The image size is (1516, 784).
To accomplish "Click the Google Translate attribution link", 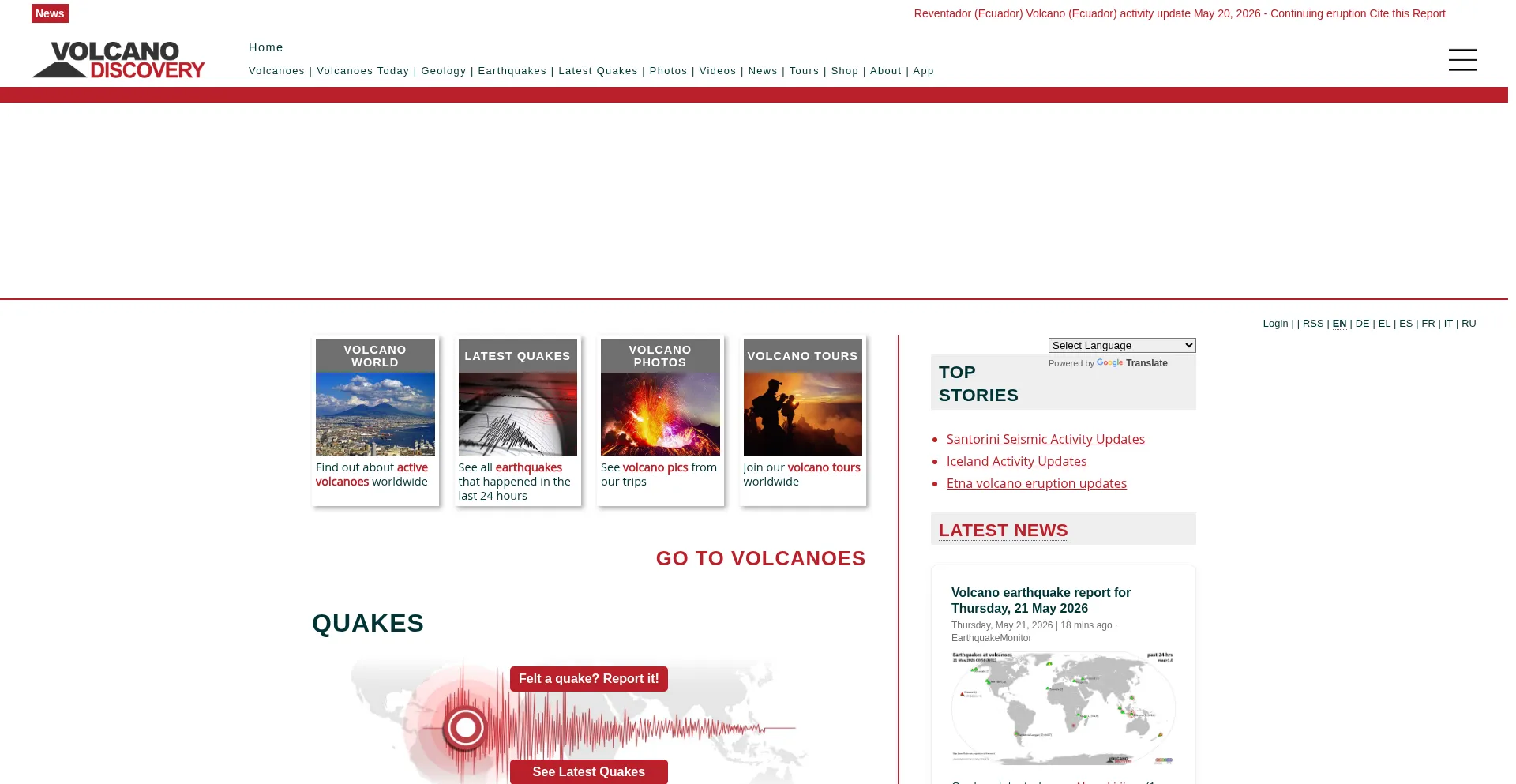I will click(1132, 363).
